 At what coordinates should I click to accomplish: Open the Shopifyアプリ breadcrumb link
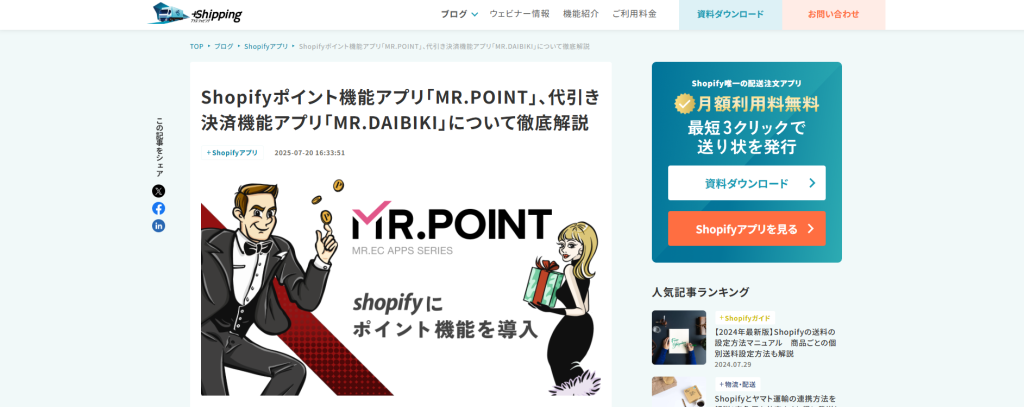click(x=266, y=46)
